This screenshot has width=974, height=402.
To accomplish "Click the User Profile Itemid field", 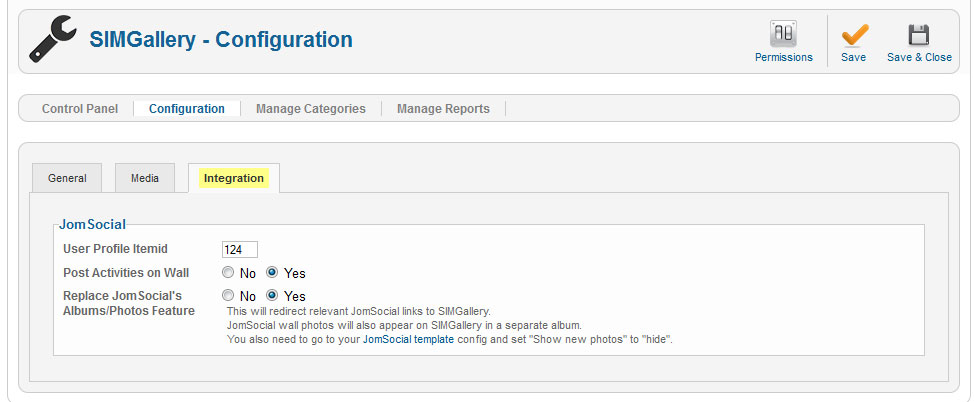I will 240,250.
